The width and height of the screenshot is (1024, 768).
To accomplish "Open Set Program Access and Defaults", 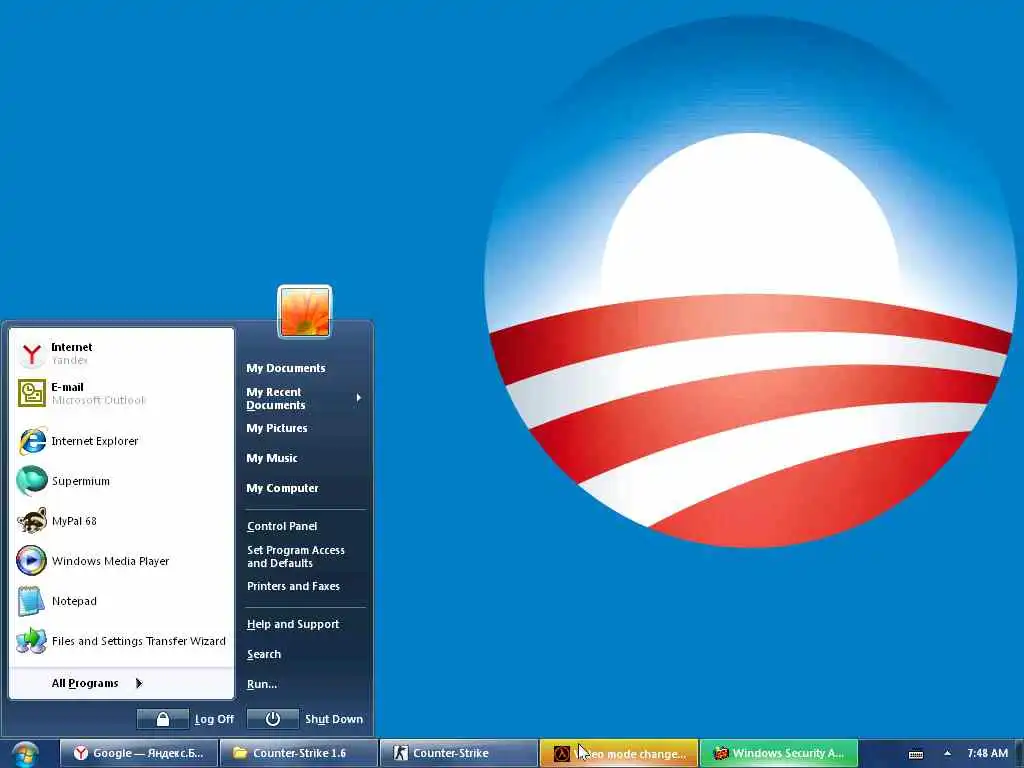I will pos(296,556).
